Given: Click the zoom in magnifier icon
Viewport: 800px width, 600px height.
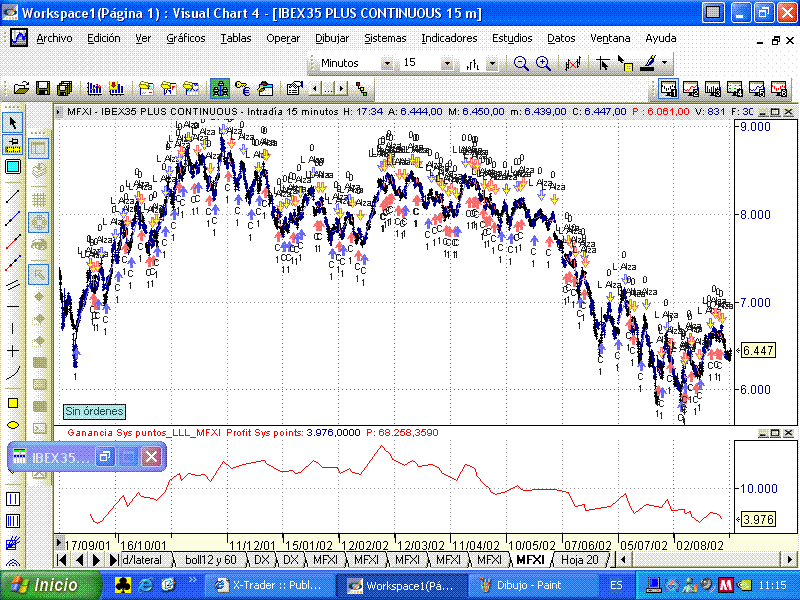Looking at the screenshot, I should 543,64.
